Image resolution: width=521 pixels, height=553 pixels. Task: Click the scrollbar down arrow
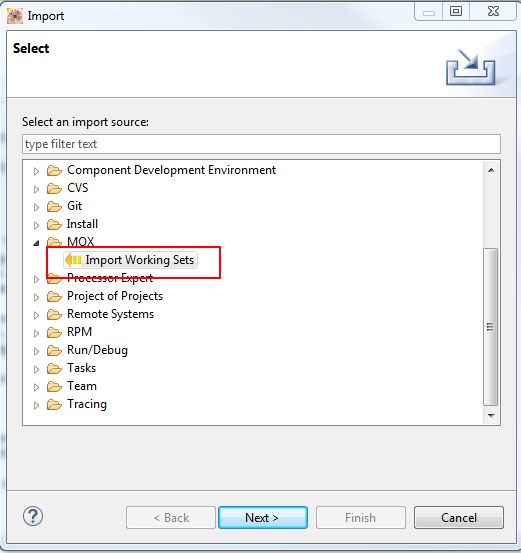(x=491, y=416)
